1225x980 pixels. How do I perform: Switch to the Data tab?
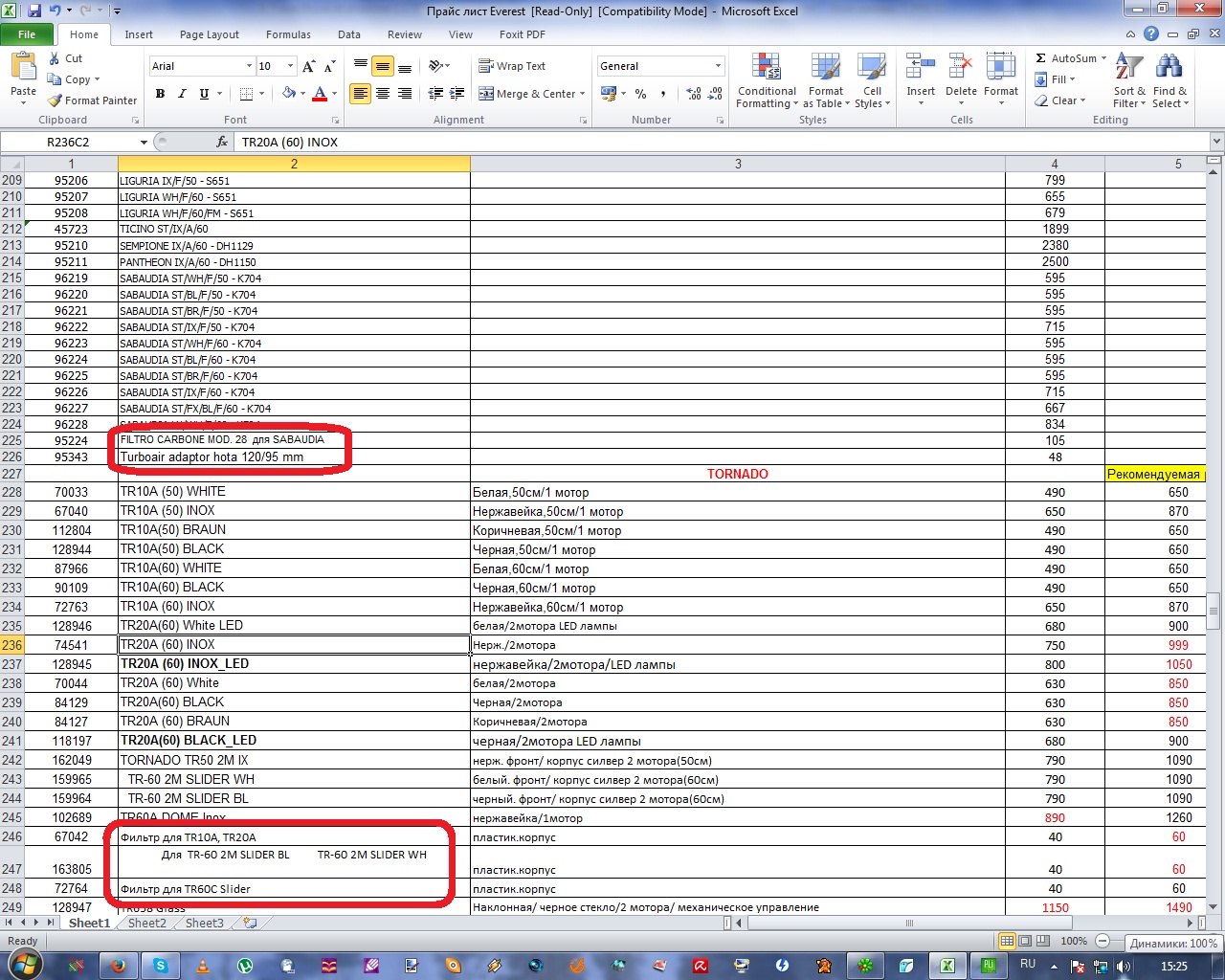[x=349, y=34]
